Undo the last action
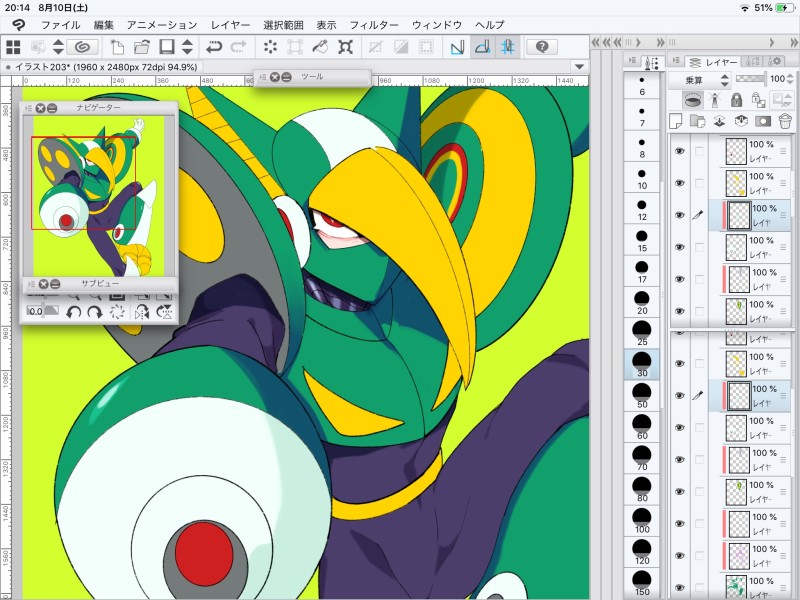The image size is (800, 600). [x=214, y=47]
